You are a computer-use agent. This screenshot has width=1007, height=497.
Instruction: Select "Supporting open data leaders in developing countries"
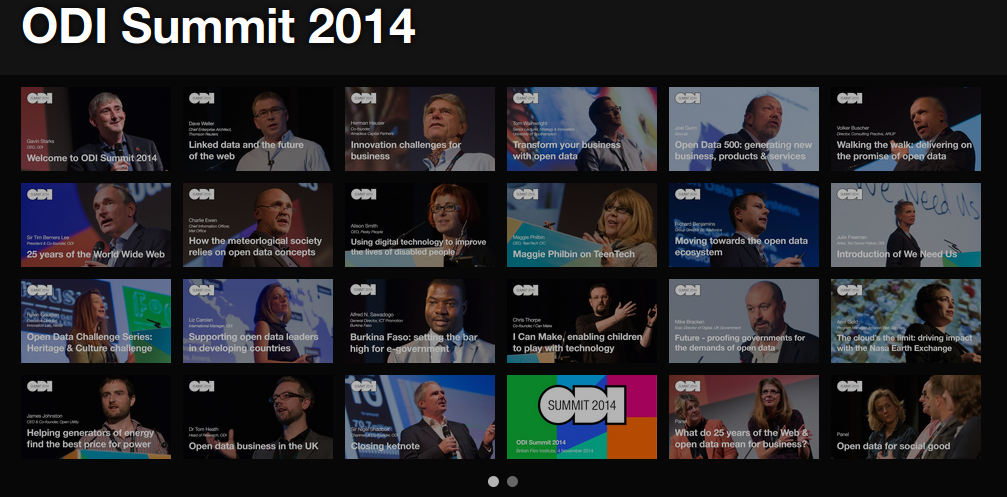[258, 321]
